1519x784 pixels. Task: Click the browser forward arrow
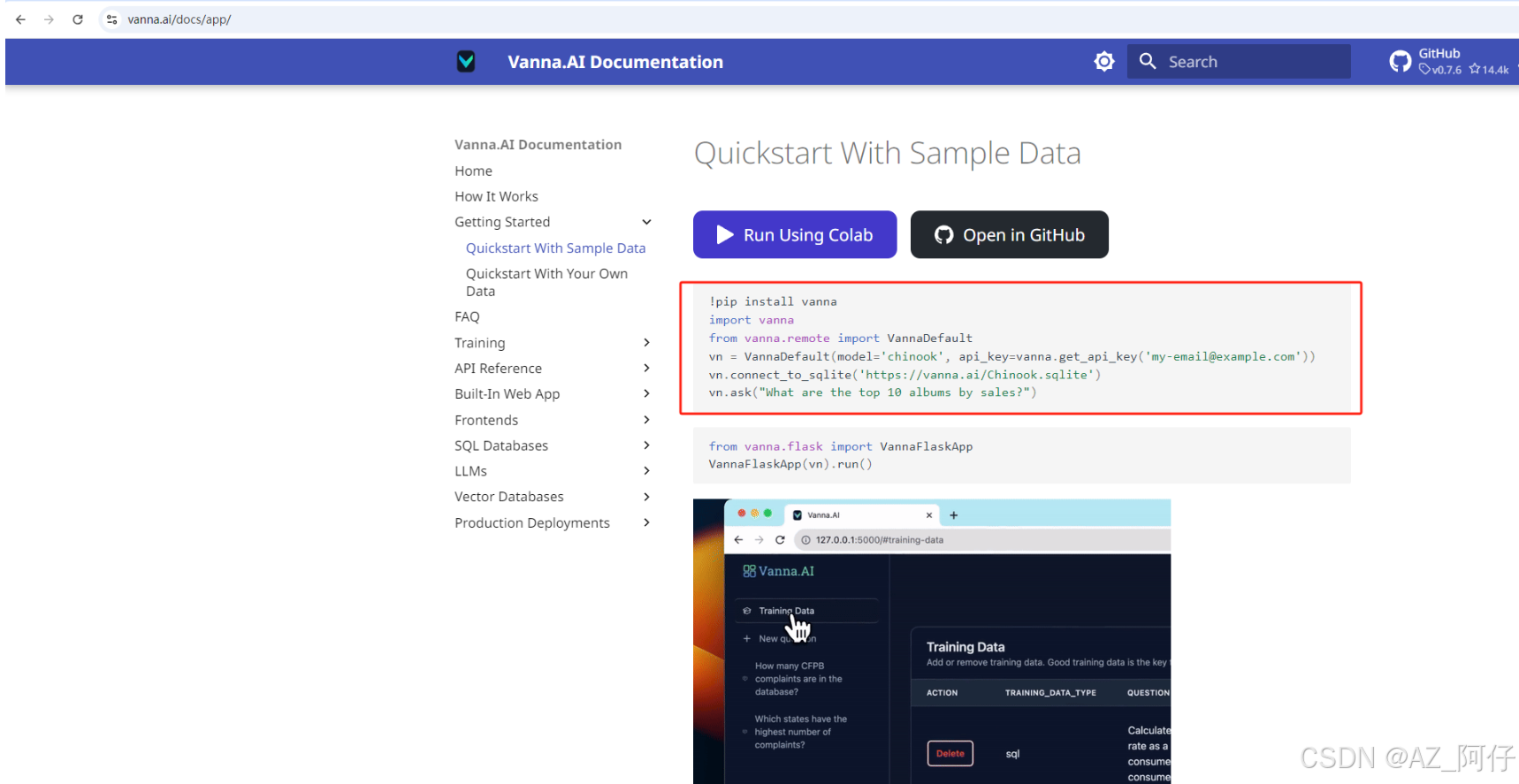pyautogui.click(x=49, y=19)
